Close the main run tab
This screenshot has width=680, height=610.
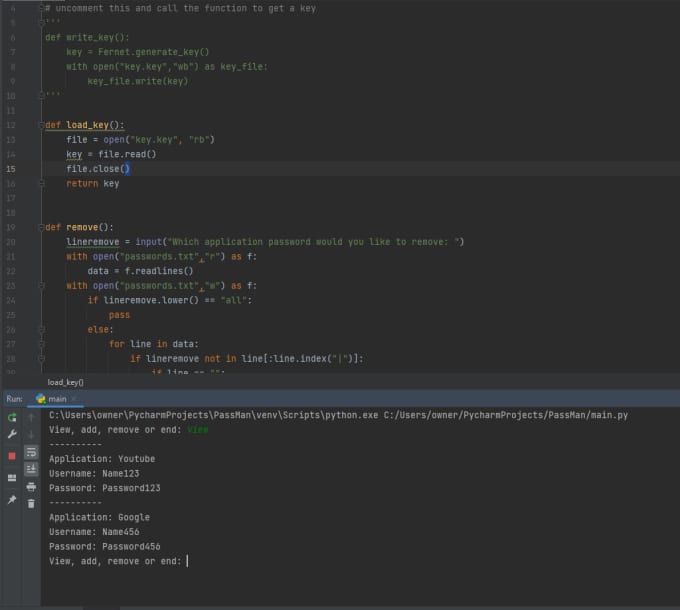coord(74,399)
